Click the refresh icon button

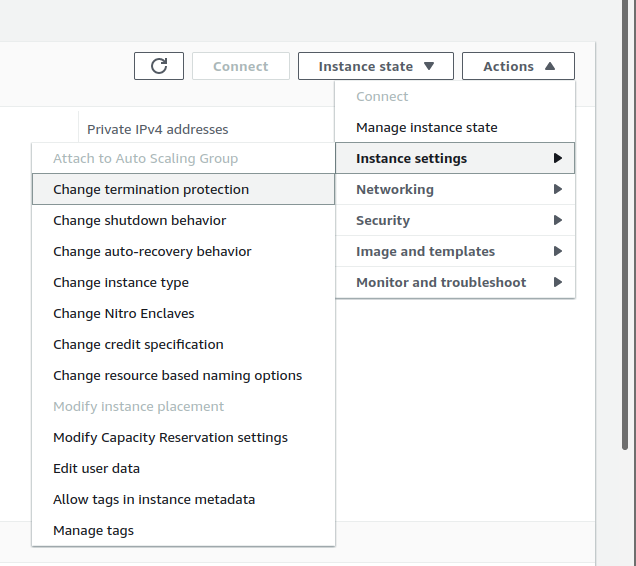[x=159, y=66]
